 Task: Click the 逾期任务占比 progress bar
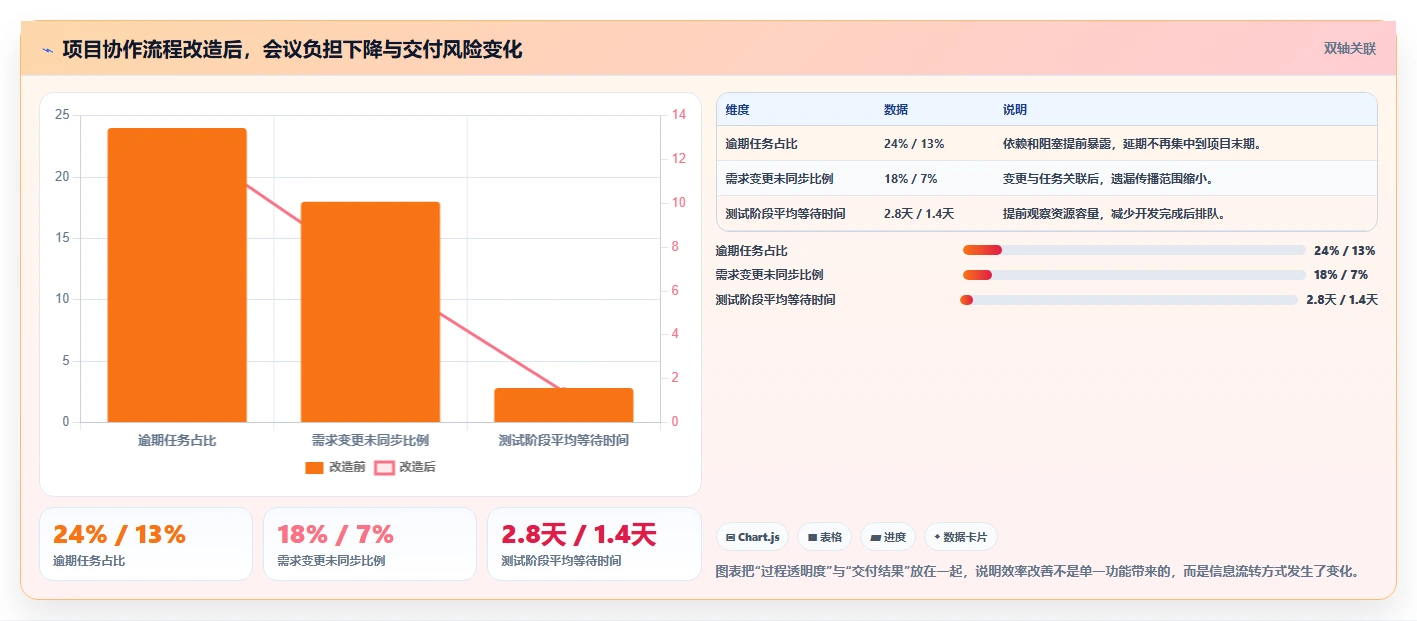(1134, 250)
